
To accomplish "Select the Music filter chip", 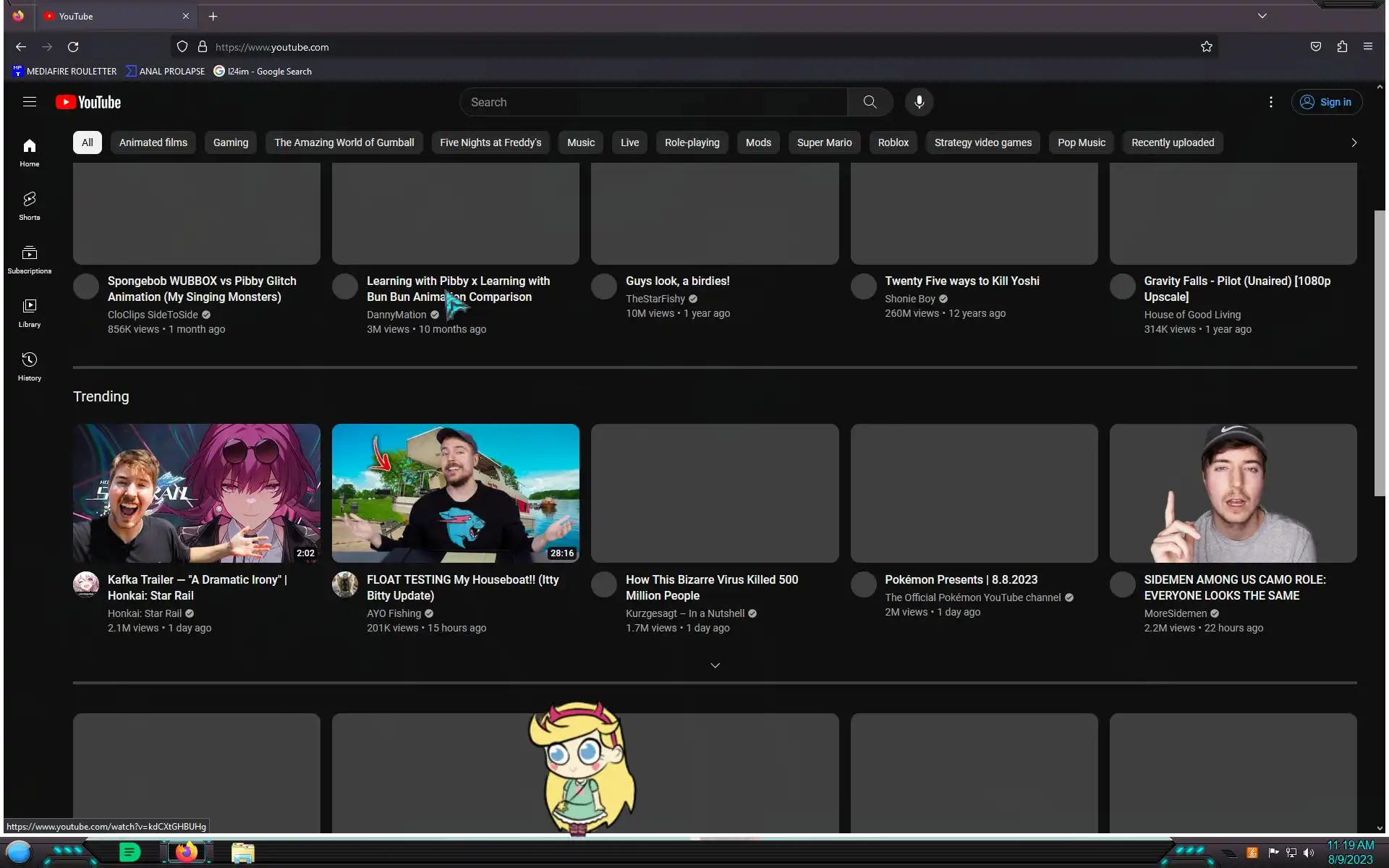I will [x=580, y=142].
